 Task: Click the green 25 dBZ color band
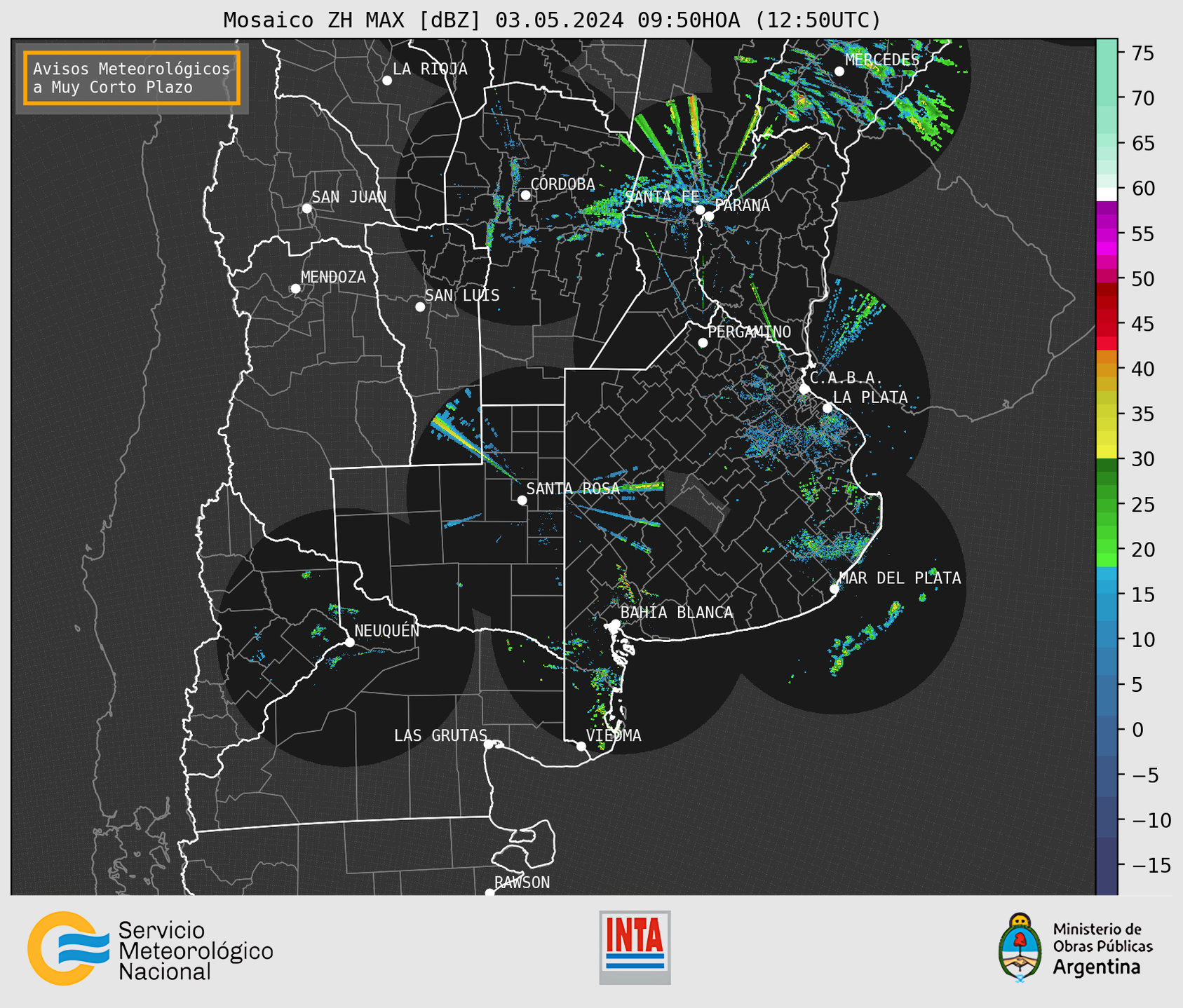pos(1107,504)
